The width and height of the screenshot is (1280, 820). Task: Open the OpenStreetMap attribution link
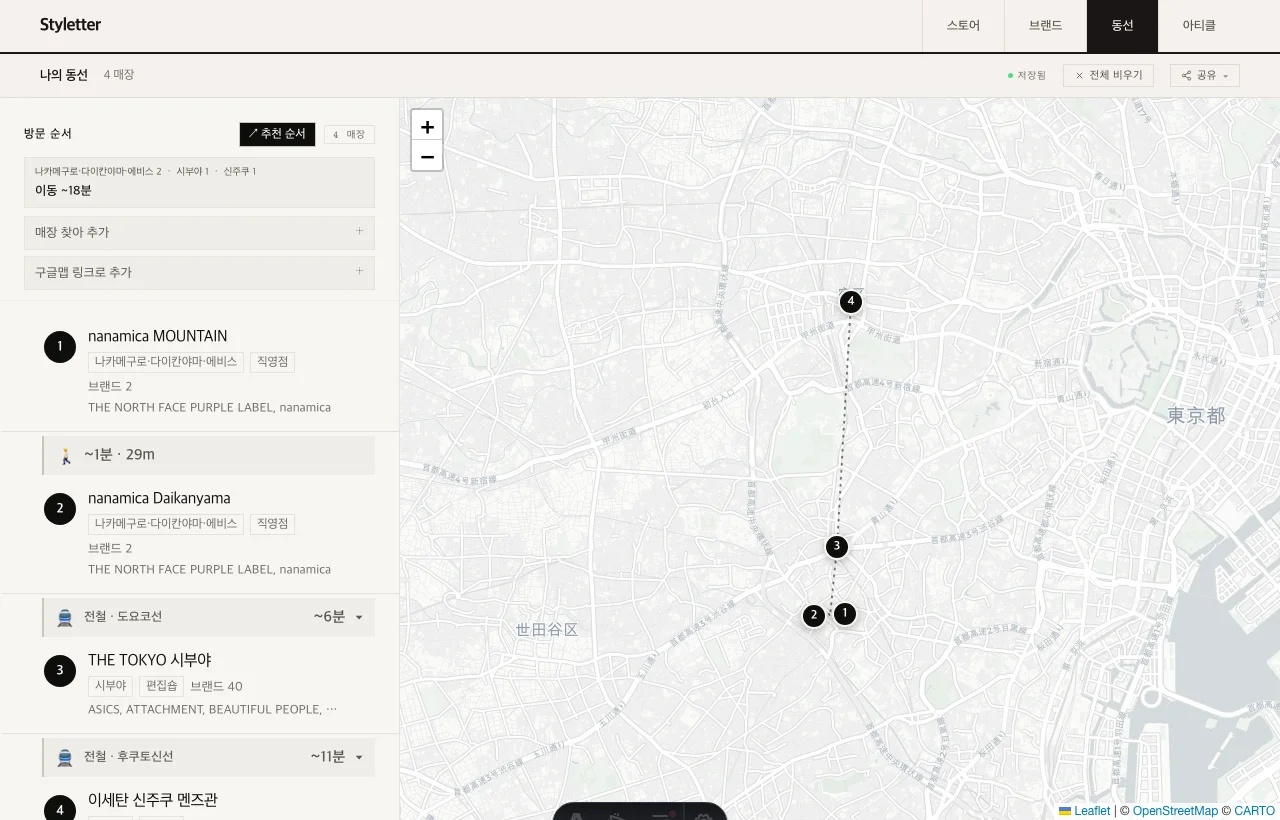pos(1175,811)
